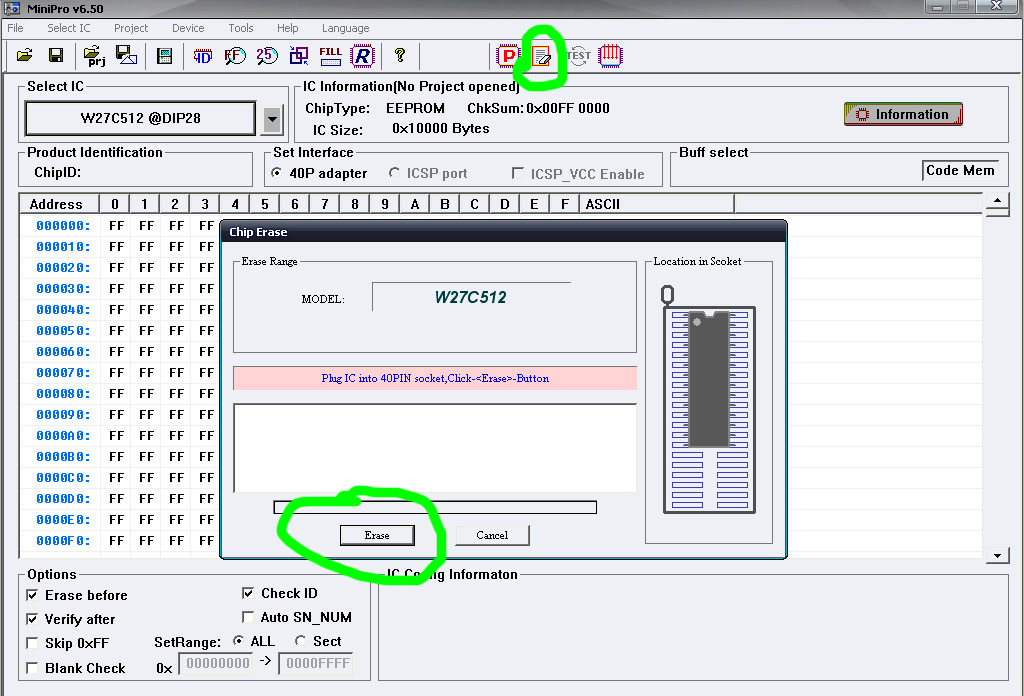Click the erase progress bar in the dialog

pos(435,507)
